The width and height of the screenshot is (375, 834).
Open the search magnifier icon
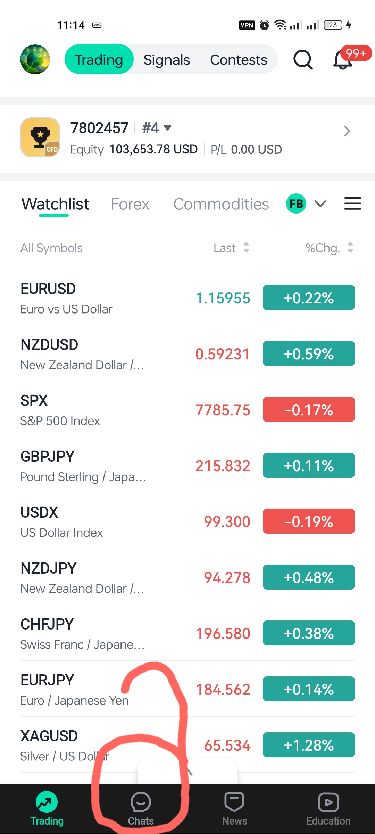(303, 60)
